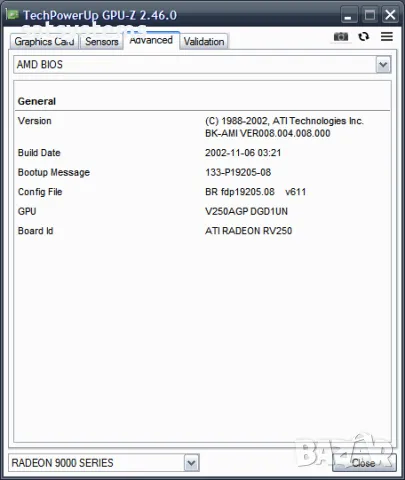This screenshot has width=405, height=480.
Task: Maximize the GPU-Z window
Action: (370, 15)
